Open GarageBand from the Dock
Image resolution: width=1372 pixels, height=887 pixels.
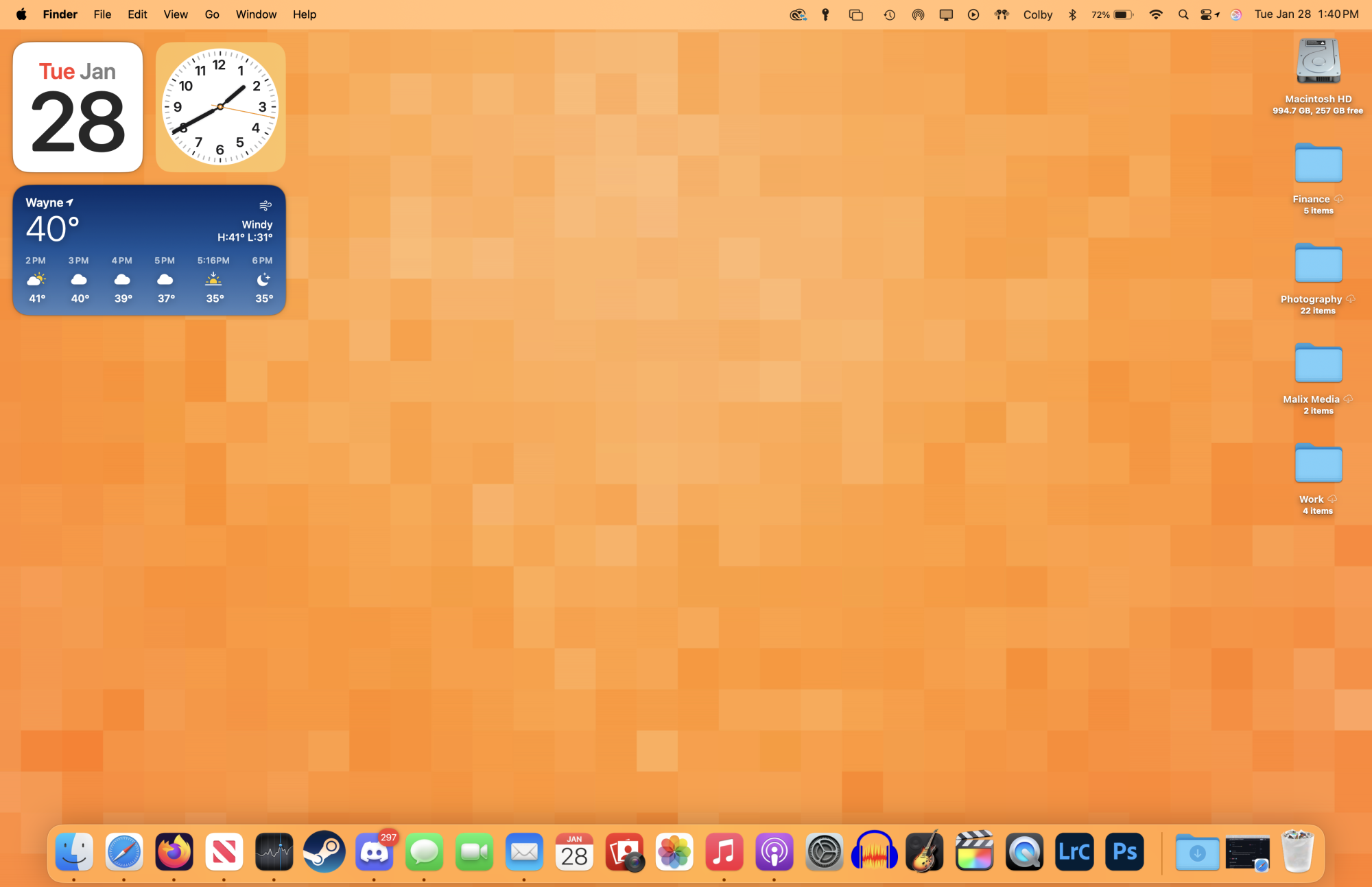(x=924, y=852)
